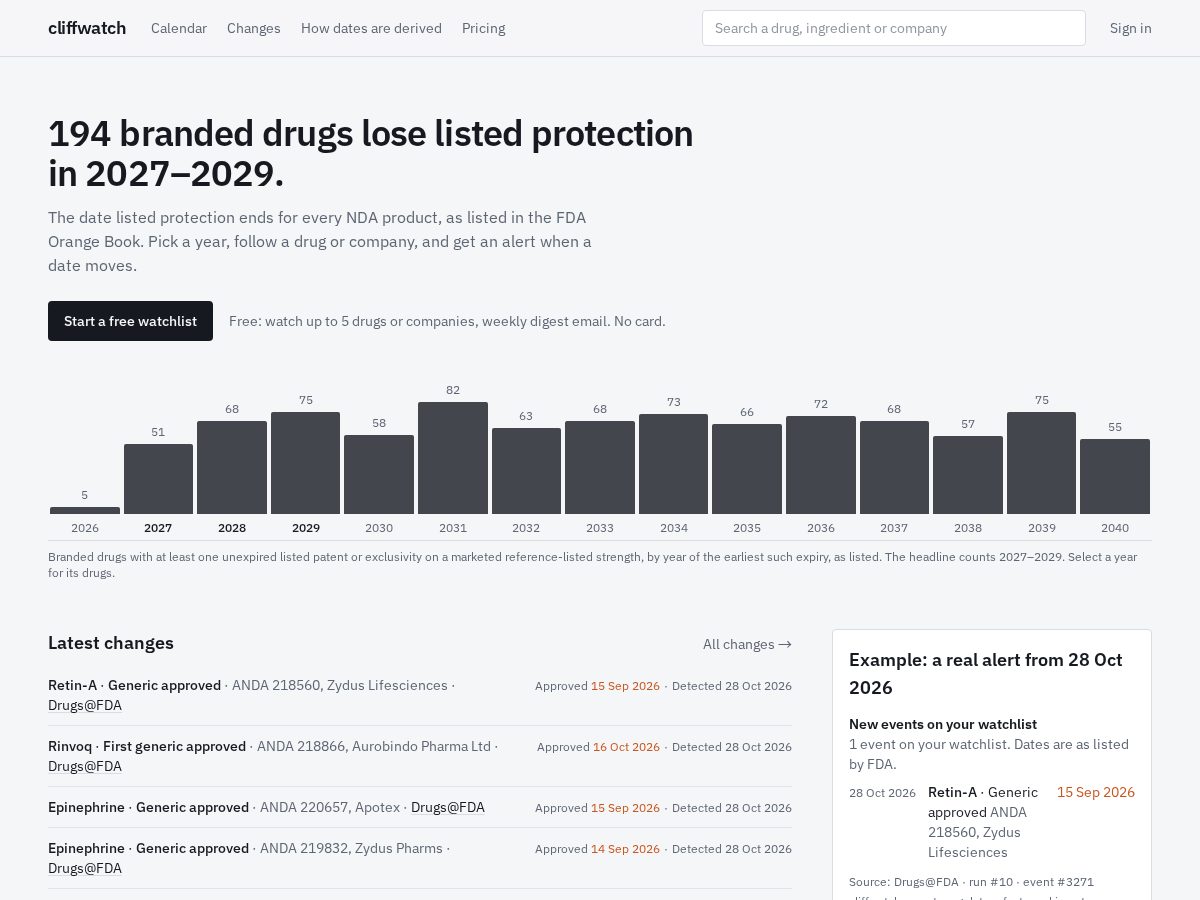This screenshot has height=900, width=1200.
Task: Select the 2028 bar in chart
Action: (232, 467)
